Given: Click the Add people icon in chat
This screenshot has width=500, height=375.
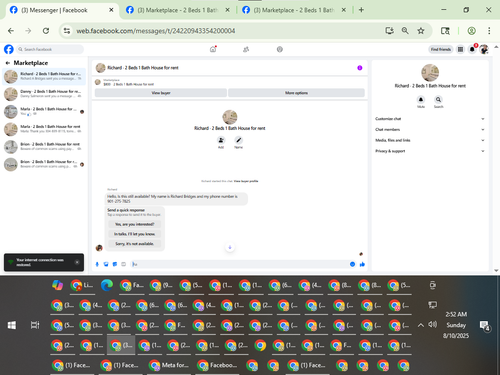Looking at the screenshot, I should (x=221, y=140).
